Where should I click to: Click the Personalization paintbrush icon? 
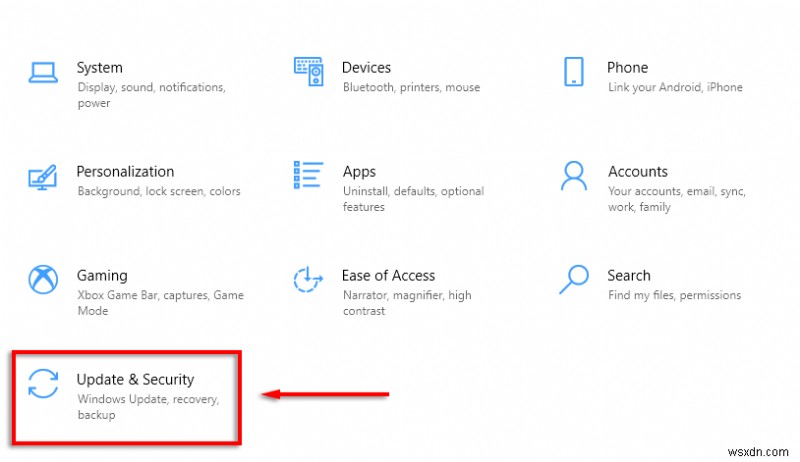(42, 177)
